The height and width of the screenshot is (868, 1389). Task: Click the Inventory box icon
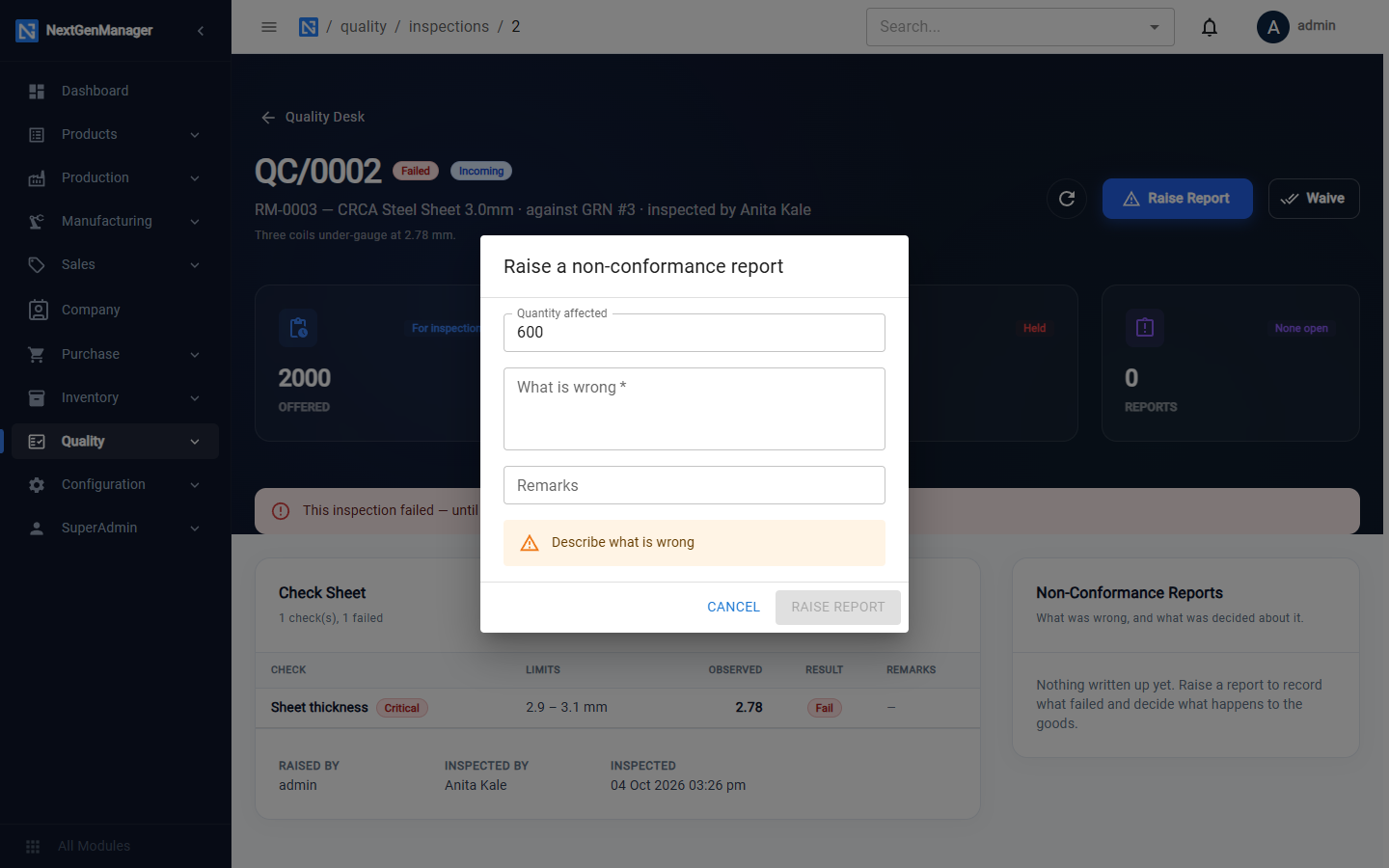[x=37, y=398]
